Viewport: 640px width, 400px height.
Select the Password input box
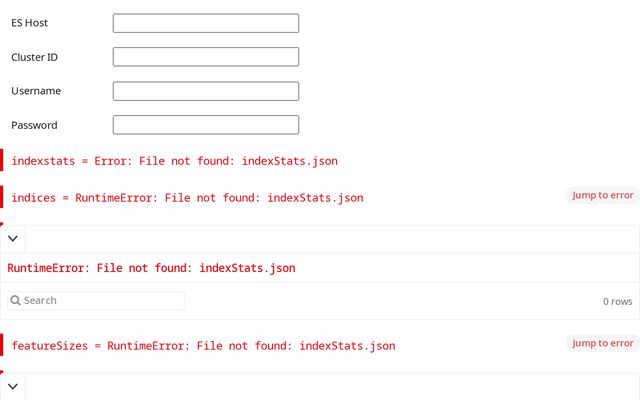coord(205,125)
